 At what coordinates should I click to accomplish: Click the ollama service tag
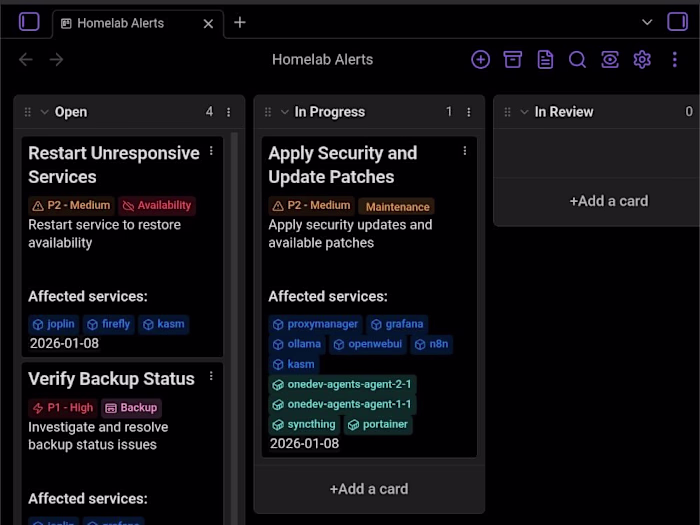[297, 344]
